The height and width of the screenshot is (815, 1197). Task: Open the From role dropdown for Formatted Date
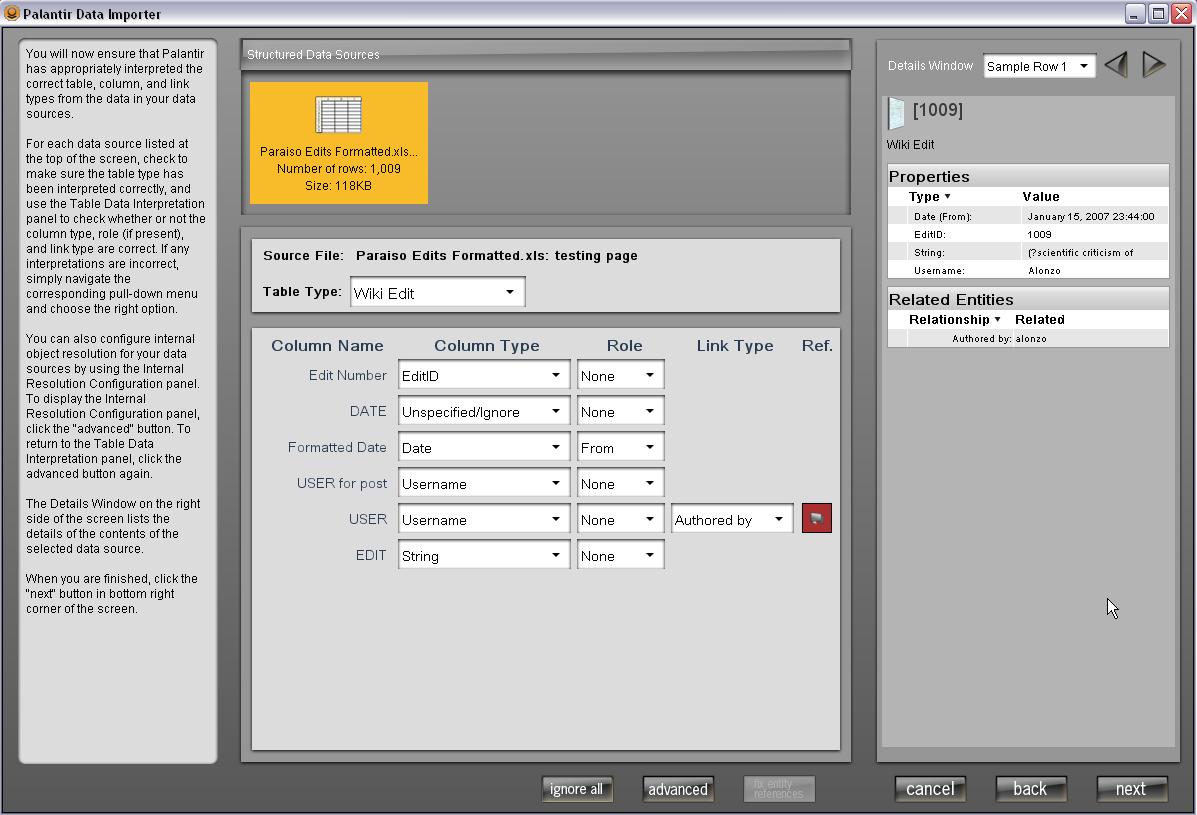point(621,447)
